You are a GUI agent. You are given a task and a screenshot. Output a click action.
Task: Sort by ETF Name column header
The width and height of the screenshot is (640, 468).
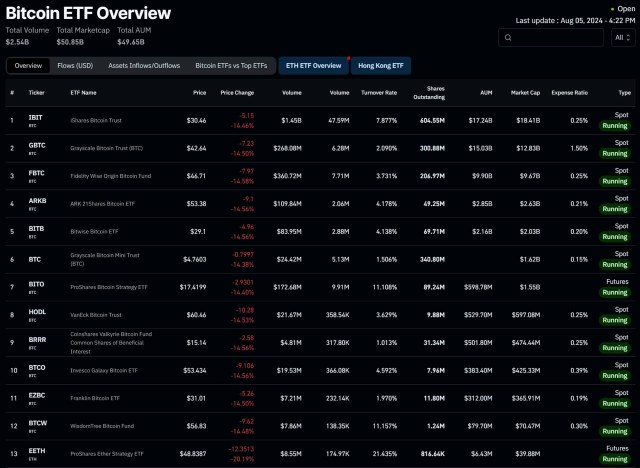point(83,93)
